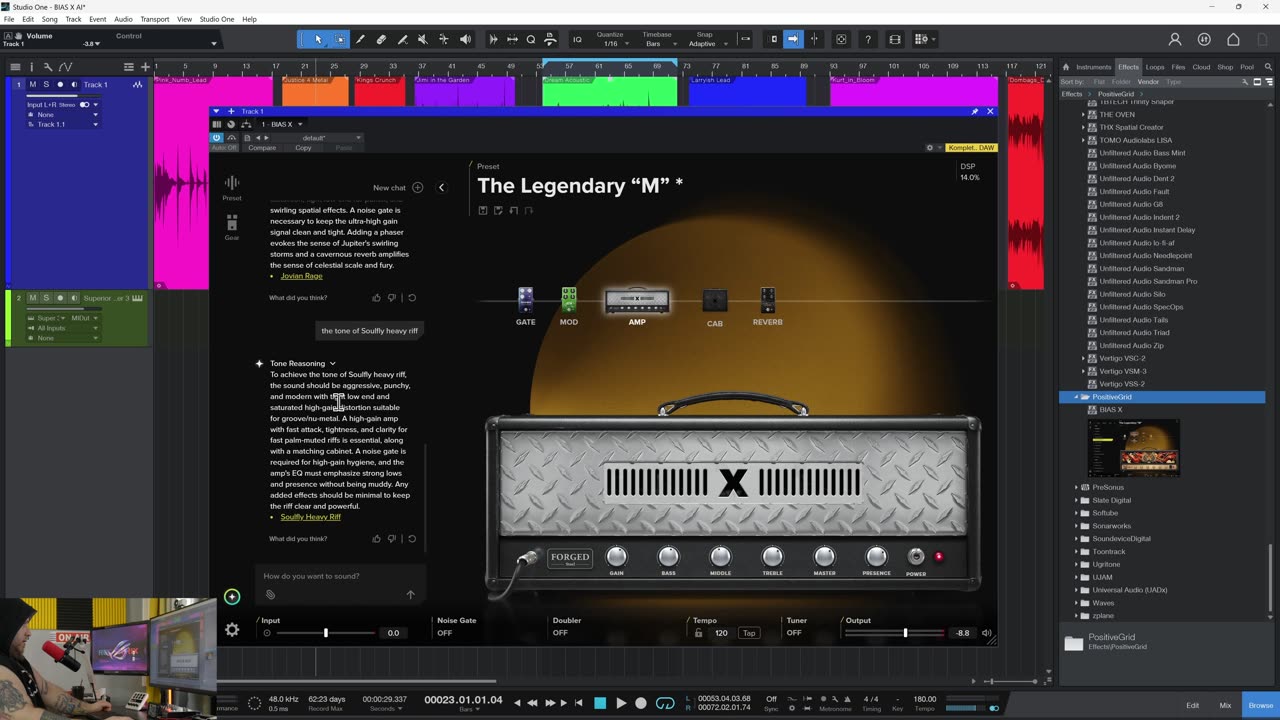Toggle Loop playback in transport
1280x720 pixels.
pyautogui.click(x=665, y=703)
